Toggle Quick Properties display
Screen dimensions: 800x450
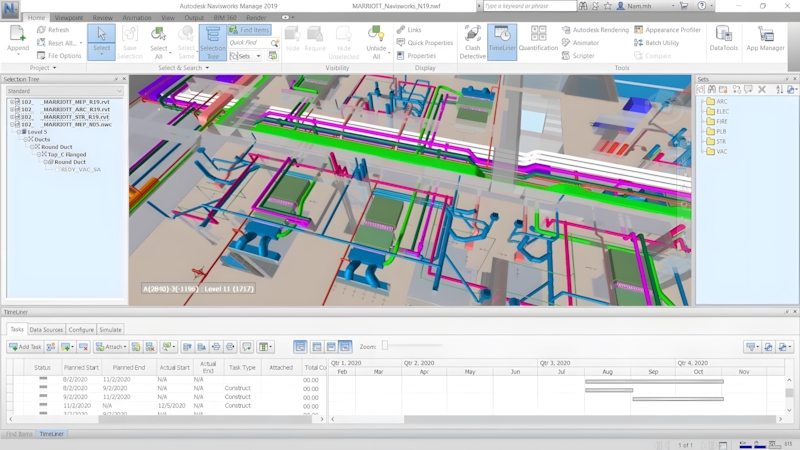pyautogui.click(x=425, y=43)
